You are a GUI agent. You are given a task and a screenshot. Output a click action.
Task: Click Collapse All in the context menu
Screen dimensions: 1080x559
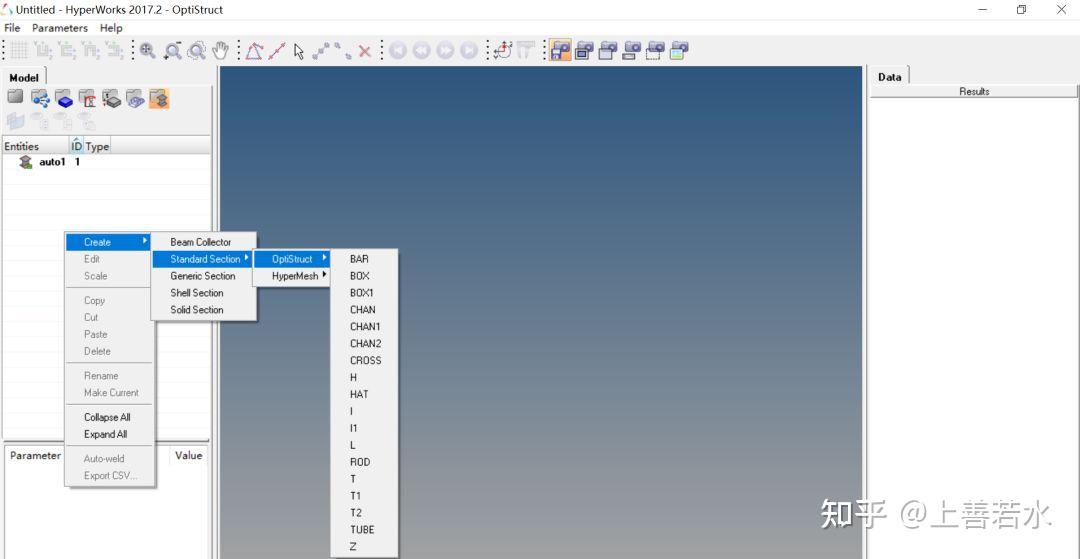(x=109, y=417)
